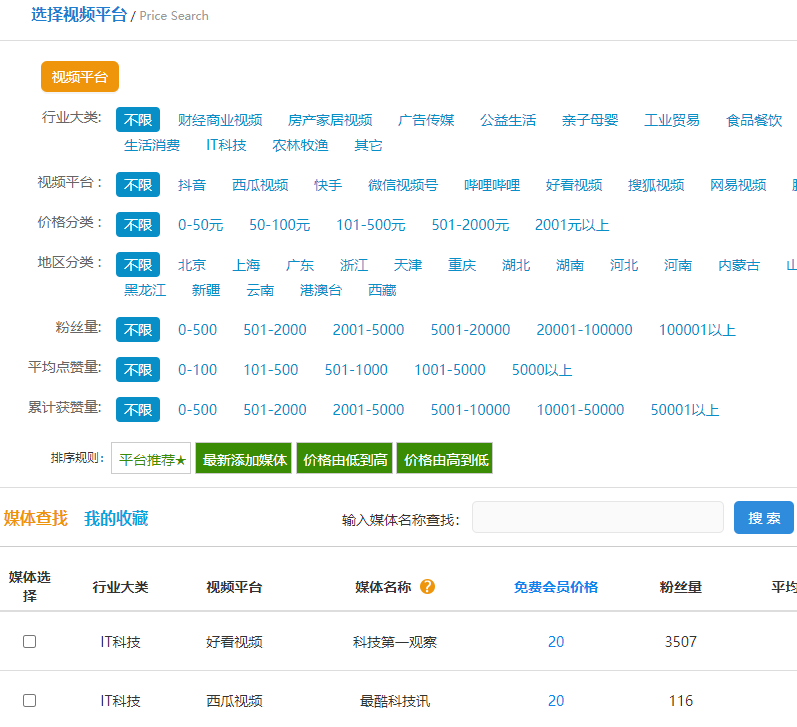797x727 pixels.
Task: Select 快手 video platform
Action: (x=328, y=185)
